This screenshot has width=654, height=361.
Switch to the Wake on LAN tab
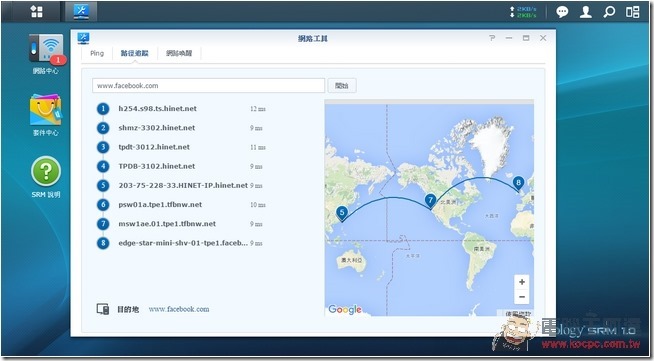pos(179,53)
